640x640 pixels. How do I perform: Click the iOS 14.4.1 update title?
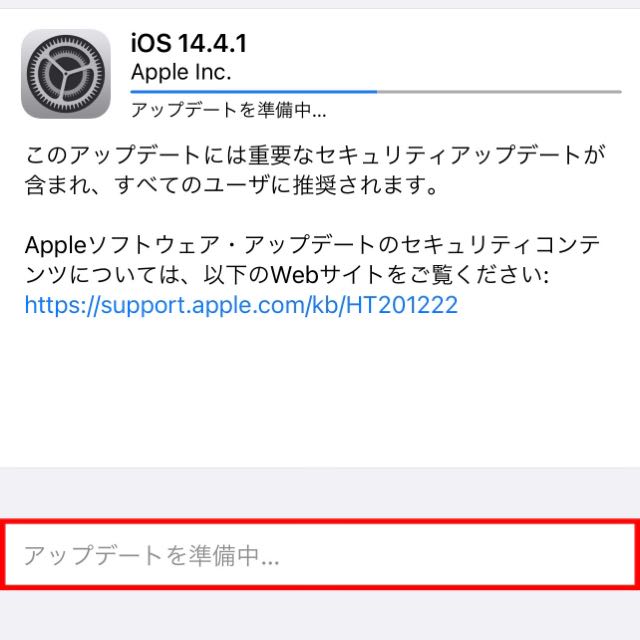point(189,43)
